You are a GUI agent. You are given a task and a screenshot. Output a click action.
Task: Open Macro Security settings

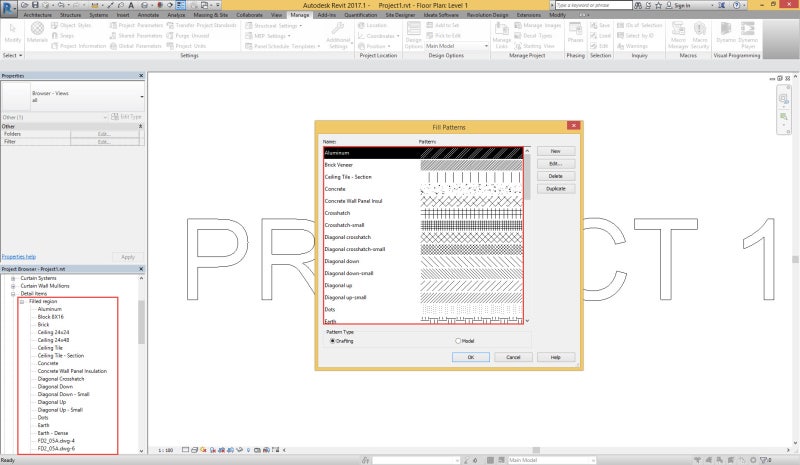699,35
